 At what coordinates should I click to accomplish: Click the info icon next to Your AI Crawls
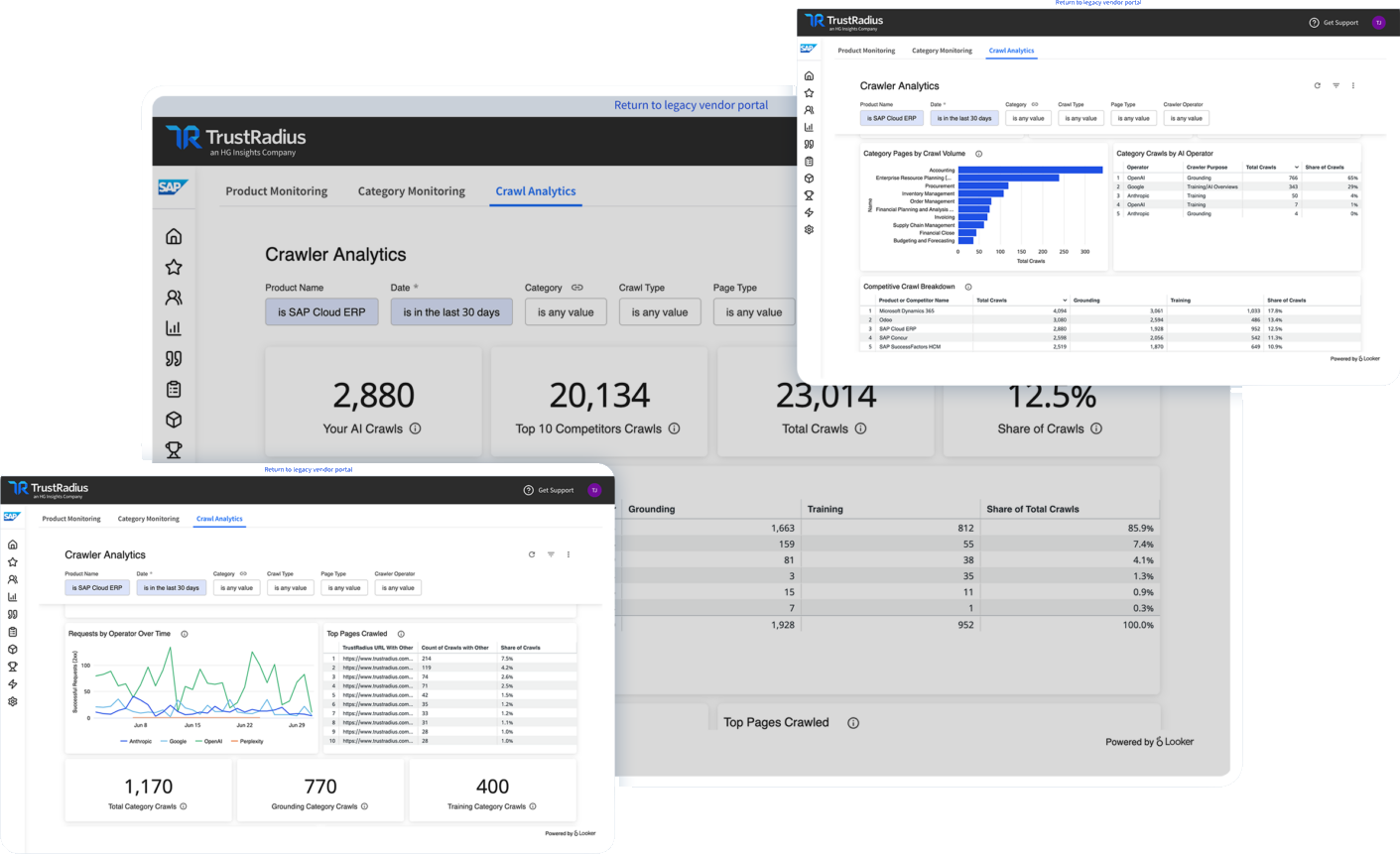[416, 428]
